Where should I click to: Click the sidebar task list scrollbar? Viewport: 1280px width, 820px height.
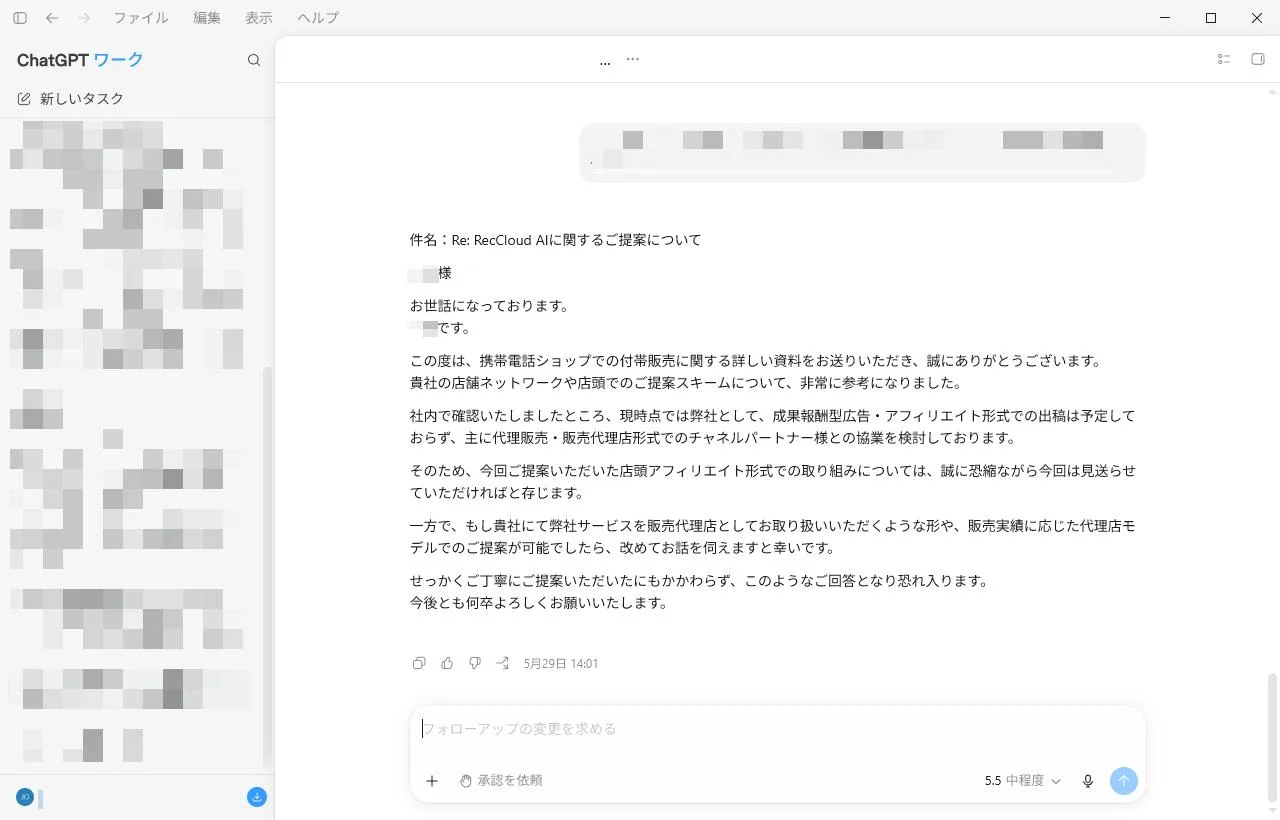click(x=267, y=566)
